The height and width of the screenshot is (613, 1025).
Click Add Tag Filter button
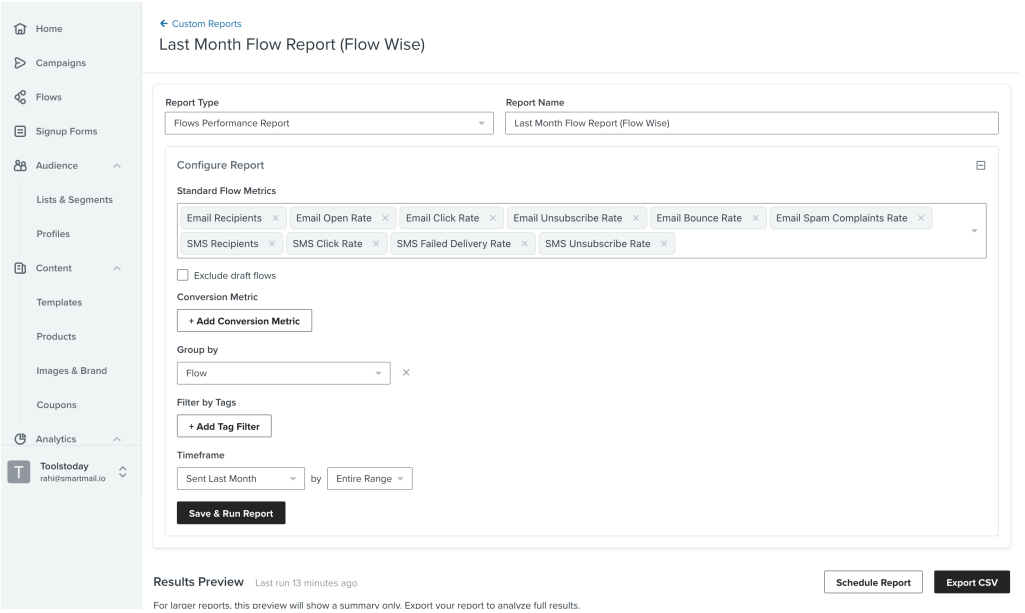[x=224, y=426]
